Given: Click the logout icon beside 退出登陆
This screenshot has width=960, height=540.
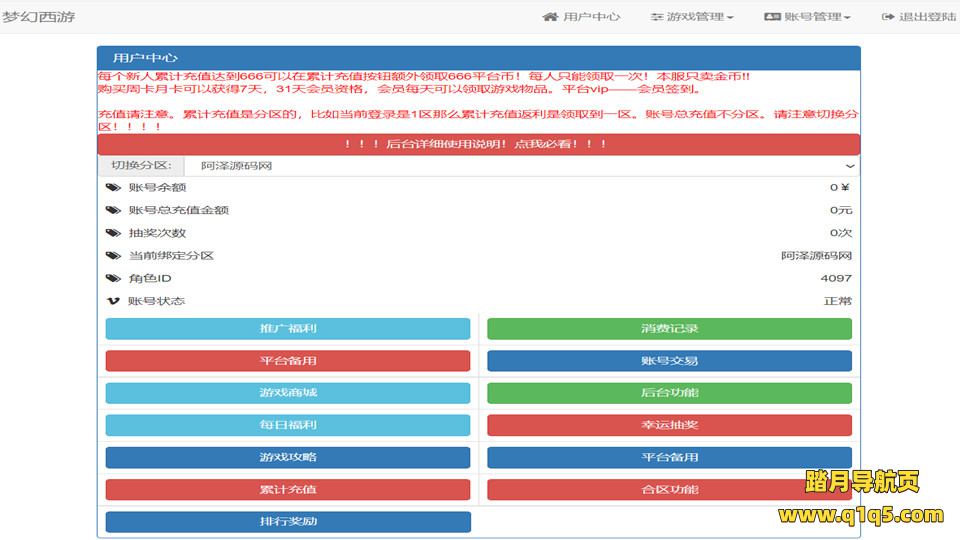Looking at the screenshot, I should click(888, 17).
